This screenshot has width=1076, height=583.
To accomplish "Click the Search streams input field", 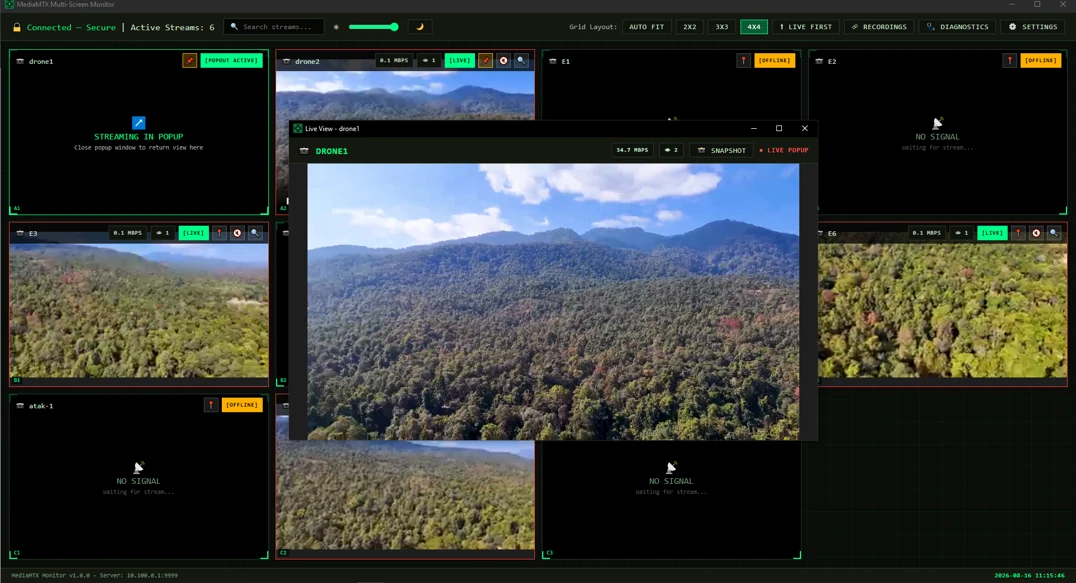I will pyautogui.click(x=274, y=27).
